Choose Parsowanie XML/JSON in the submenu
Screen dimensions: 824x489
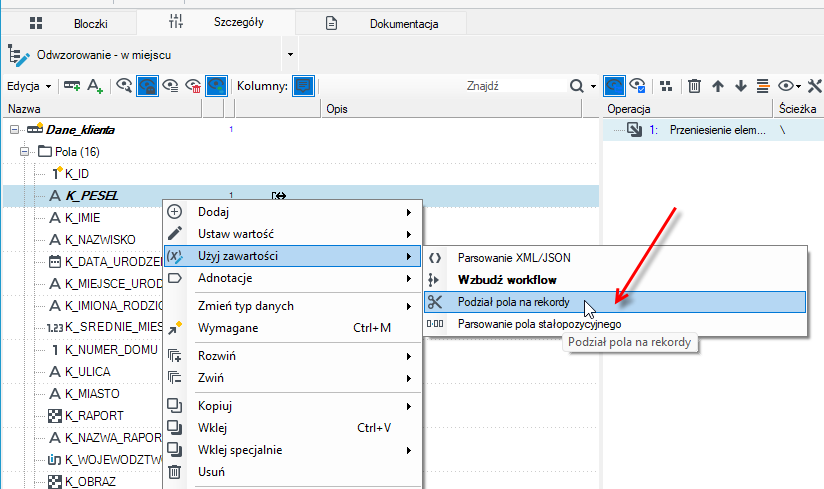615,258
